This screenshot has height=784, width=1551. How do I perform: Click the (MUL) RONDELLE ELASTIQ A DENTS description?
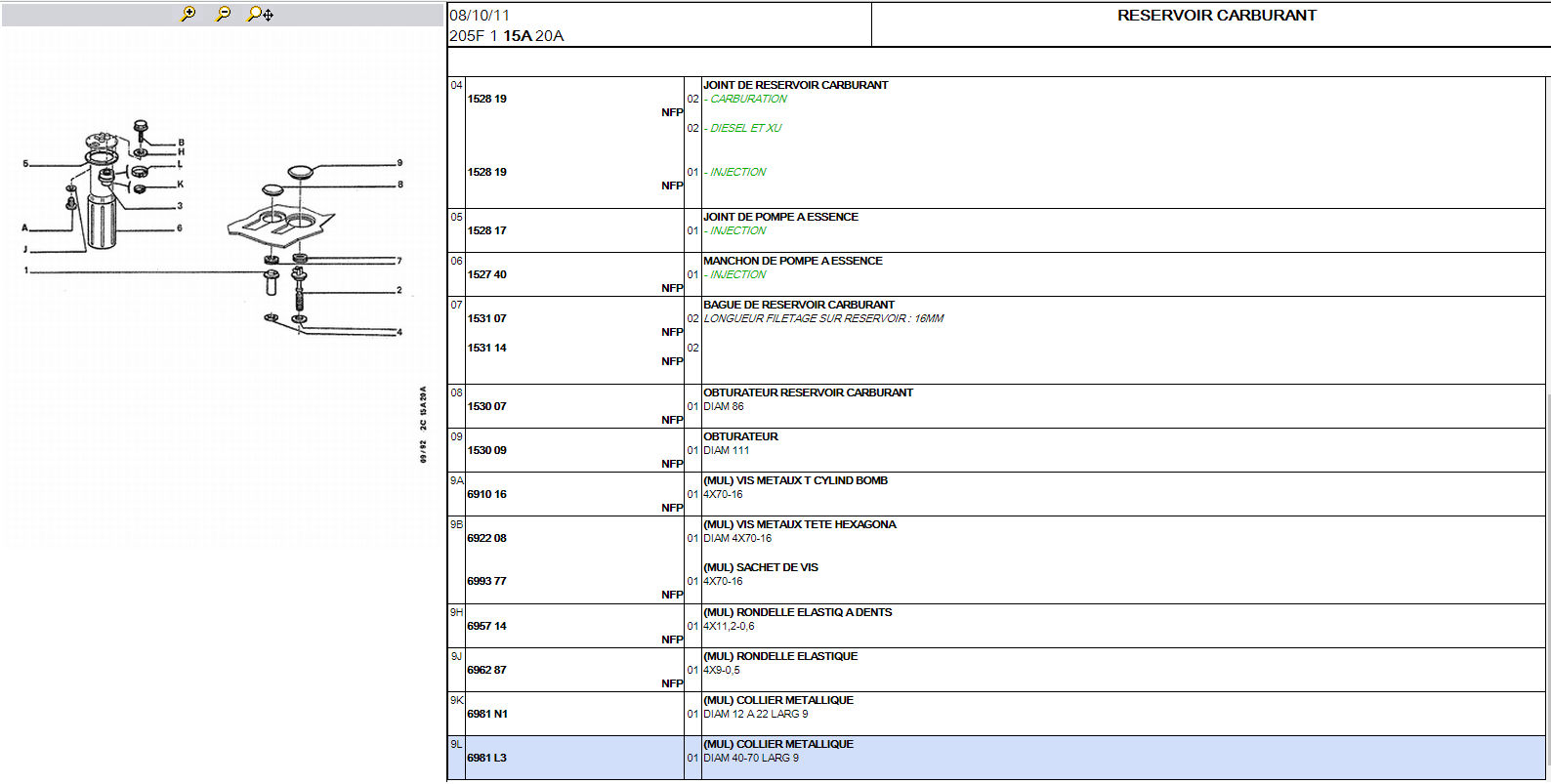click(797, 613)
